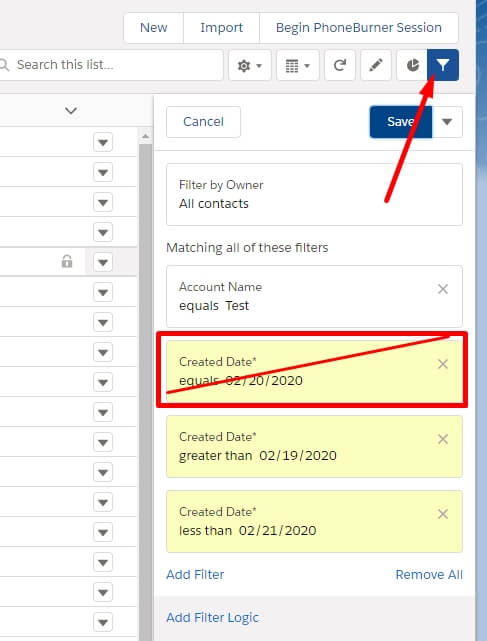Toggle the filter funnel button
Image resolution: width=487 pixels, height=641 pixels.
coord(443,65)
